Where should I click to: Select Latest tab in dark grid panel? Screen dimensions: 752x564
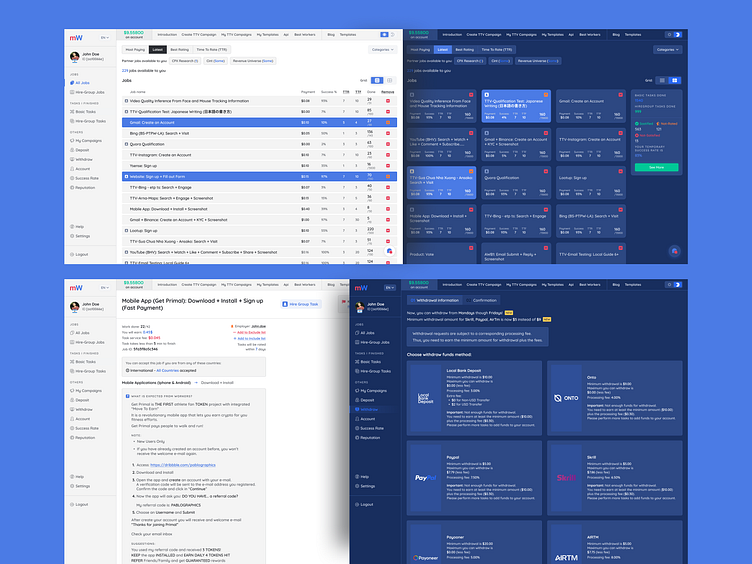[x=443, y=49]
